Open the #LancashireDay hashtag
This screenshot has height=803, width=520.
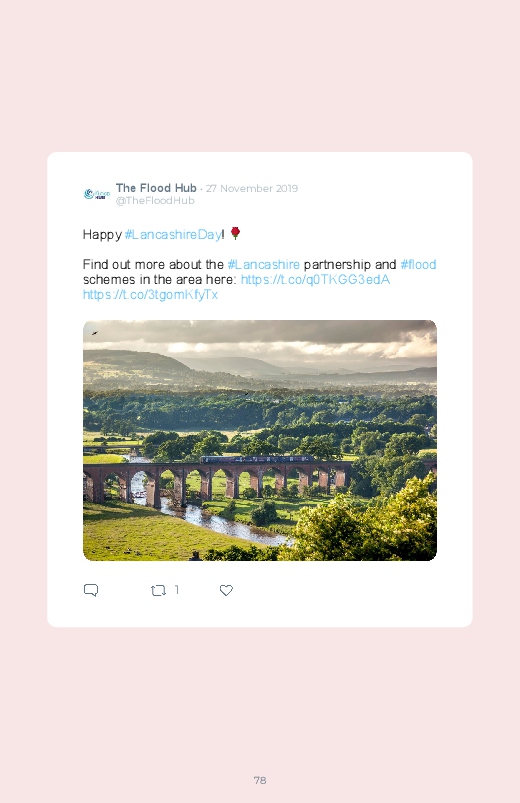[x=173, y=235]
